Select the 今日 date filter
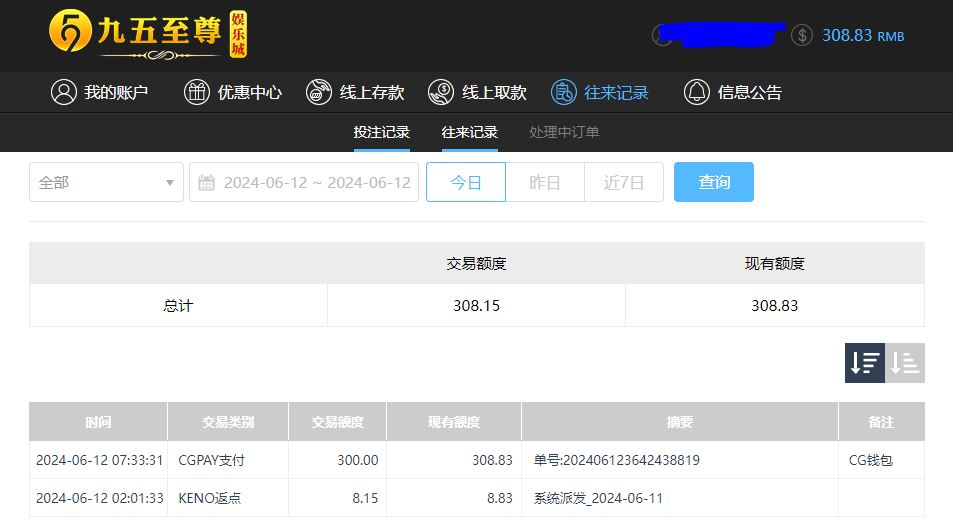The height and width of the screenshot is (532, 953). [466, 182]
